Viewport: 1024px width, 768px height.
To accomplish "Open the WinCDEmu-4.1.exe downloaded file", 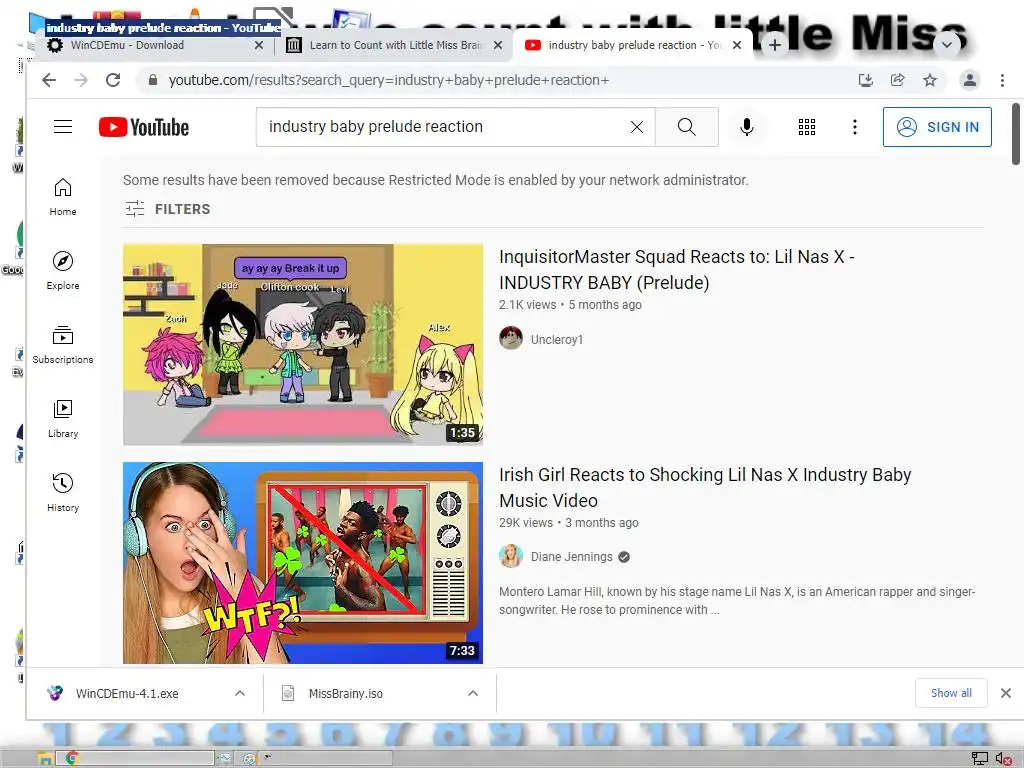I will 127,694.
